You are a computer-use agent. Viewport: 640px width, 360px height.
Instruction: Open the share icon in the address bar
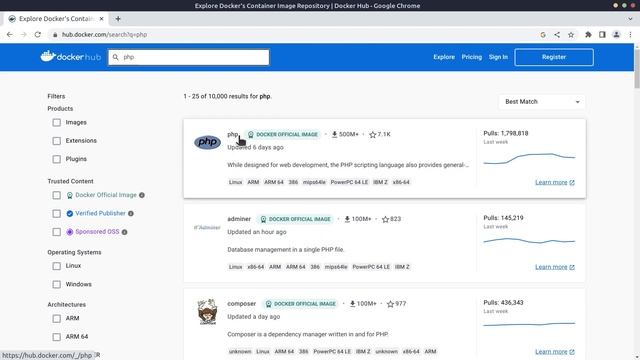point(557,35)
